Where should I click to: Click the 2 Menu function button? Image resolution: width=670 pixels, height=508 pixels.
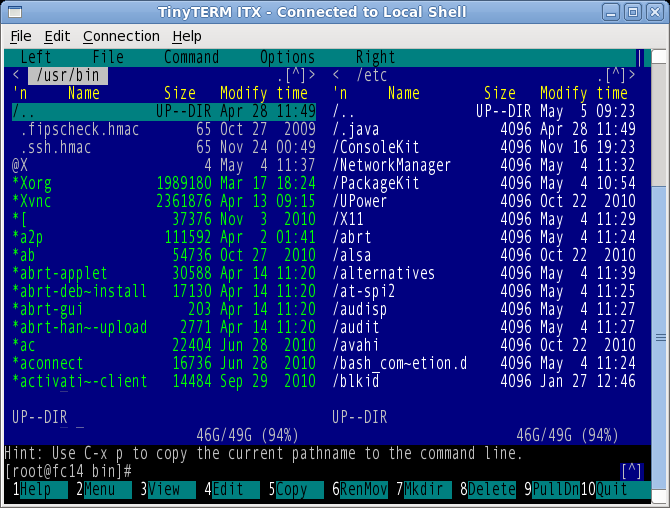point(104,489)
